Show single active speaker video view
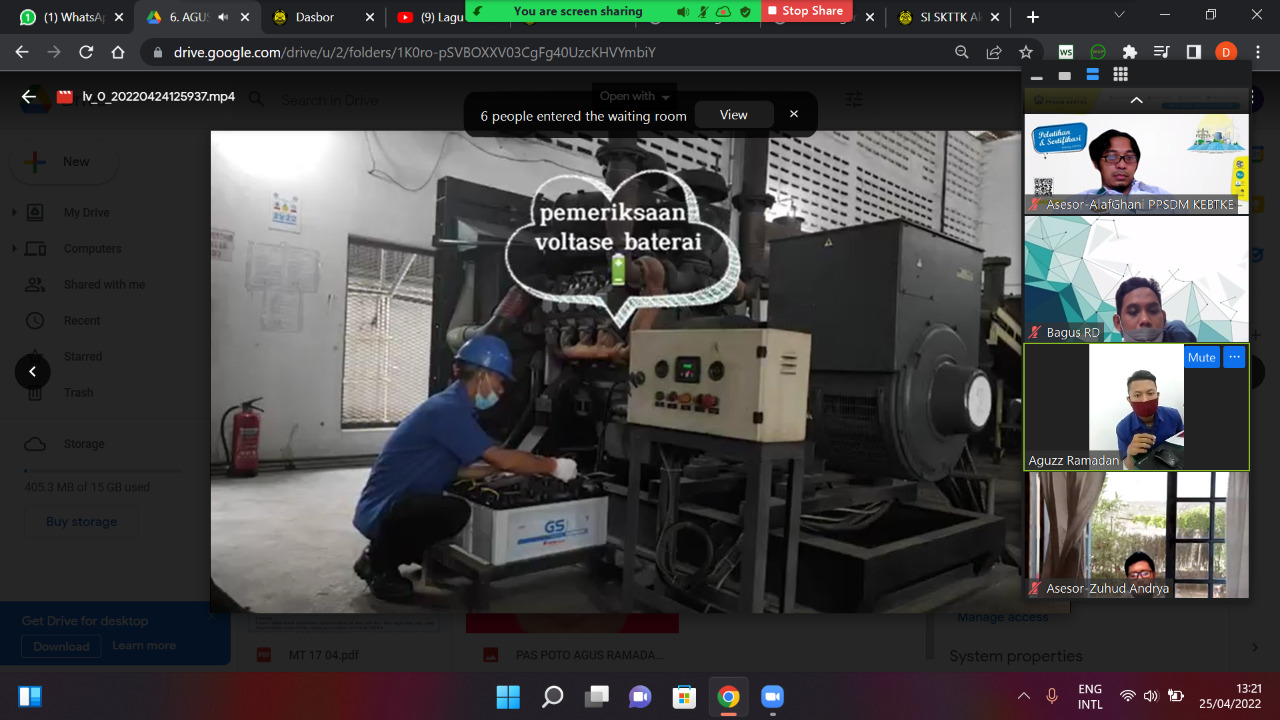The height and width of the screenshot is (720, 1280). 1065,76
